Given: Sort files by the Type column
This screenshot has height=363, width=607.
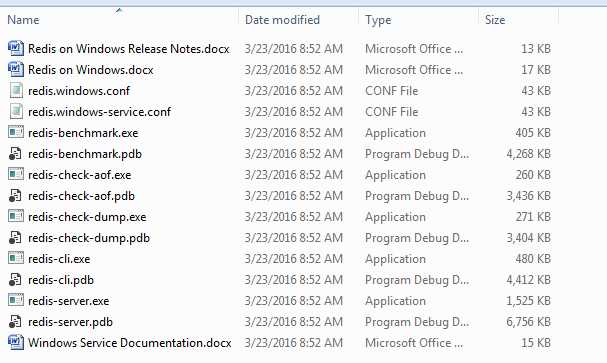Looking at the screenshot, I should pos(378,20).
